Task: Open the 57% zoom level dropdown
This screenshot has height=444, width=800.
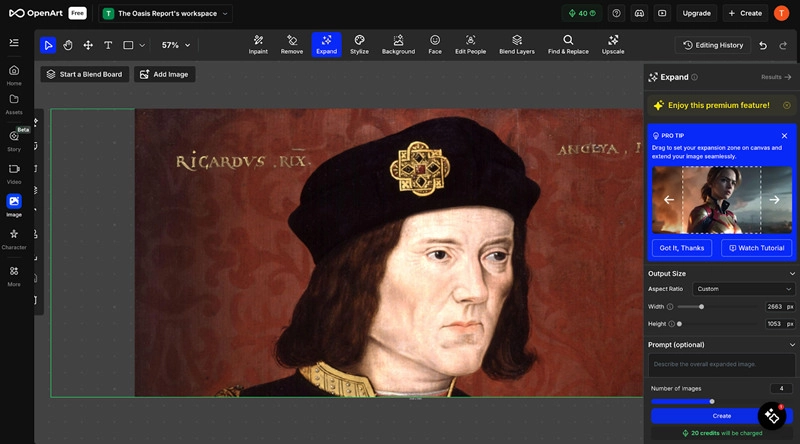Action: 176,45
